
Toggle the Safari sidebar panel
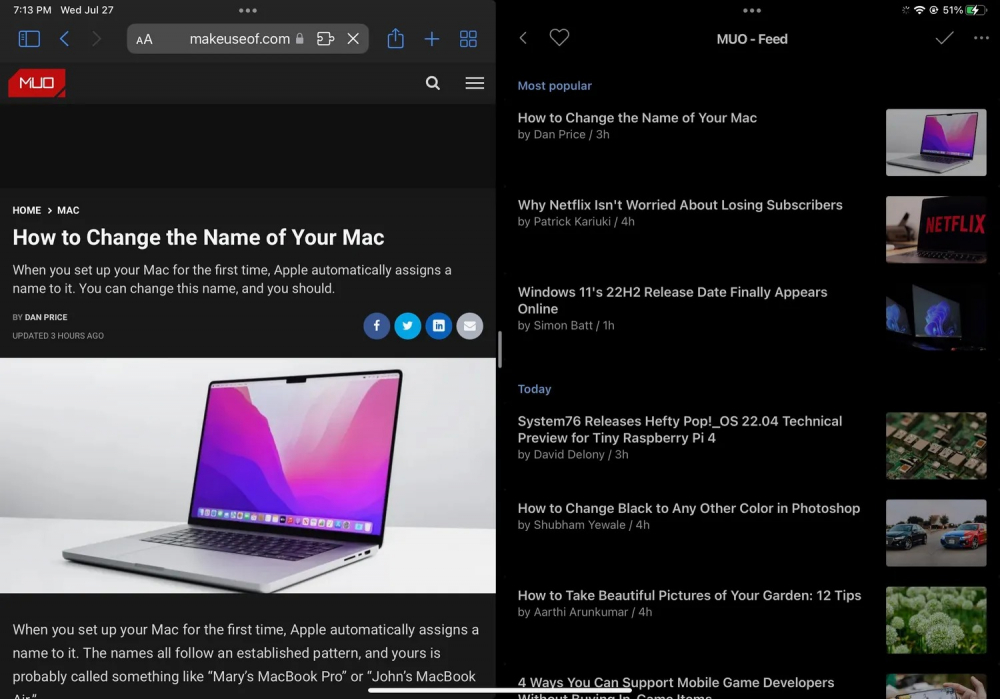tap(29, 39)
